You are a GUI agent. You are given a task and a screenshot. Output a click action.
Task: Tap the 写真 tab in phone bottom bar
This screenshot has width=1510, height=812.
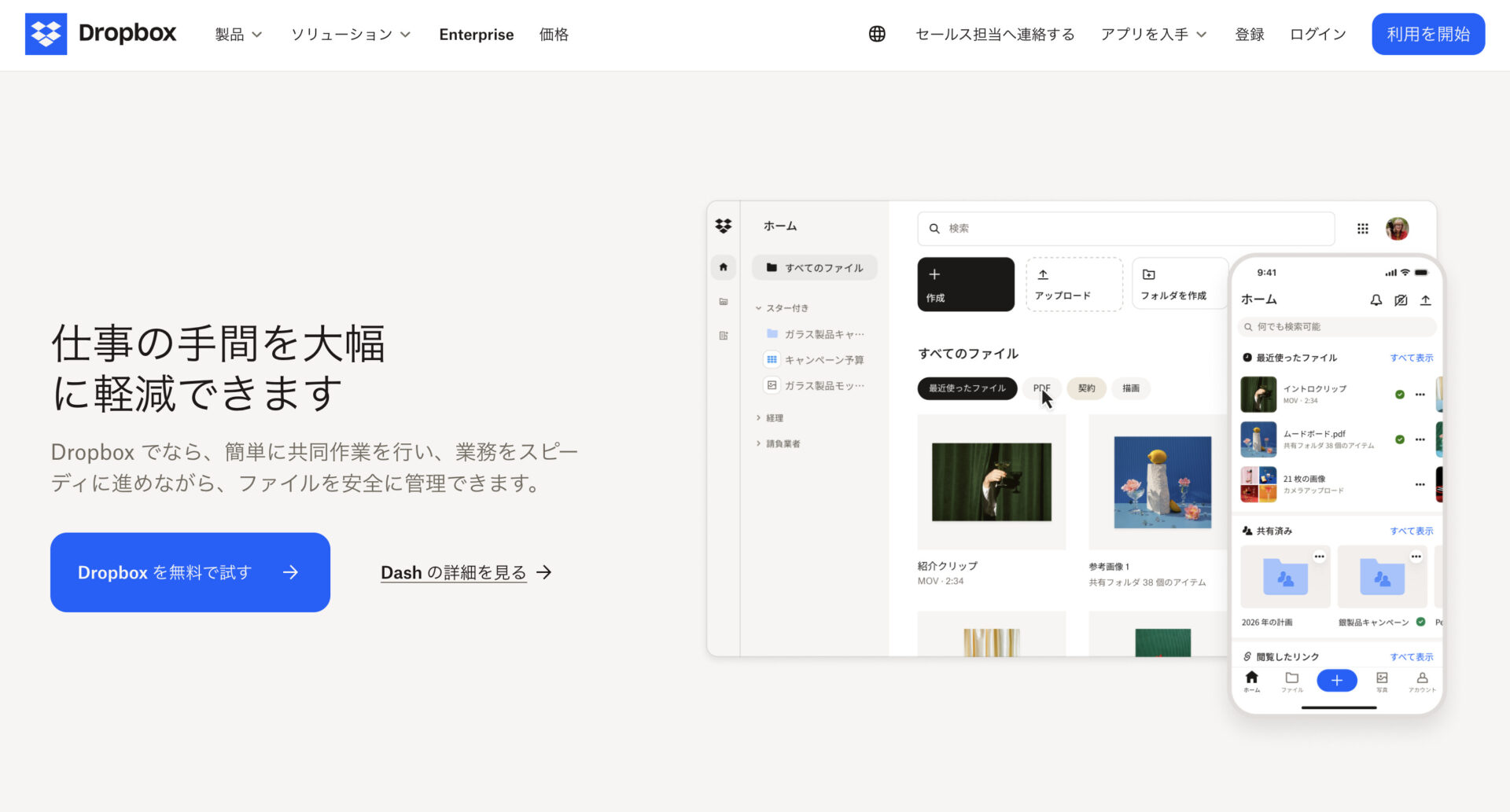pyautogui.click(x=1382, y=682)
